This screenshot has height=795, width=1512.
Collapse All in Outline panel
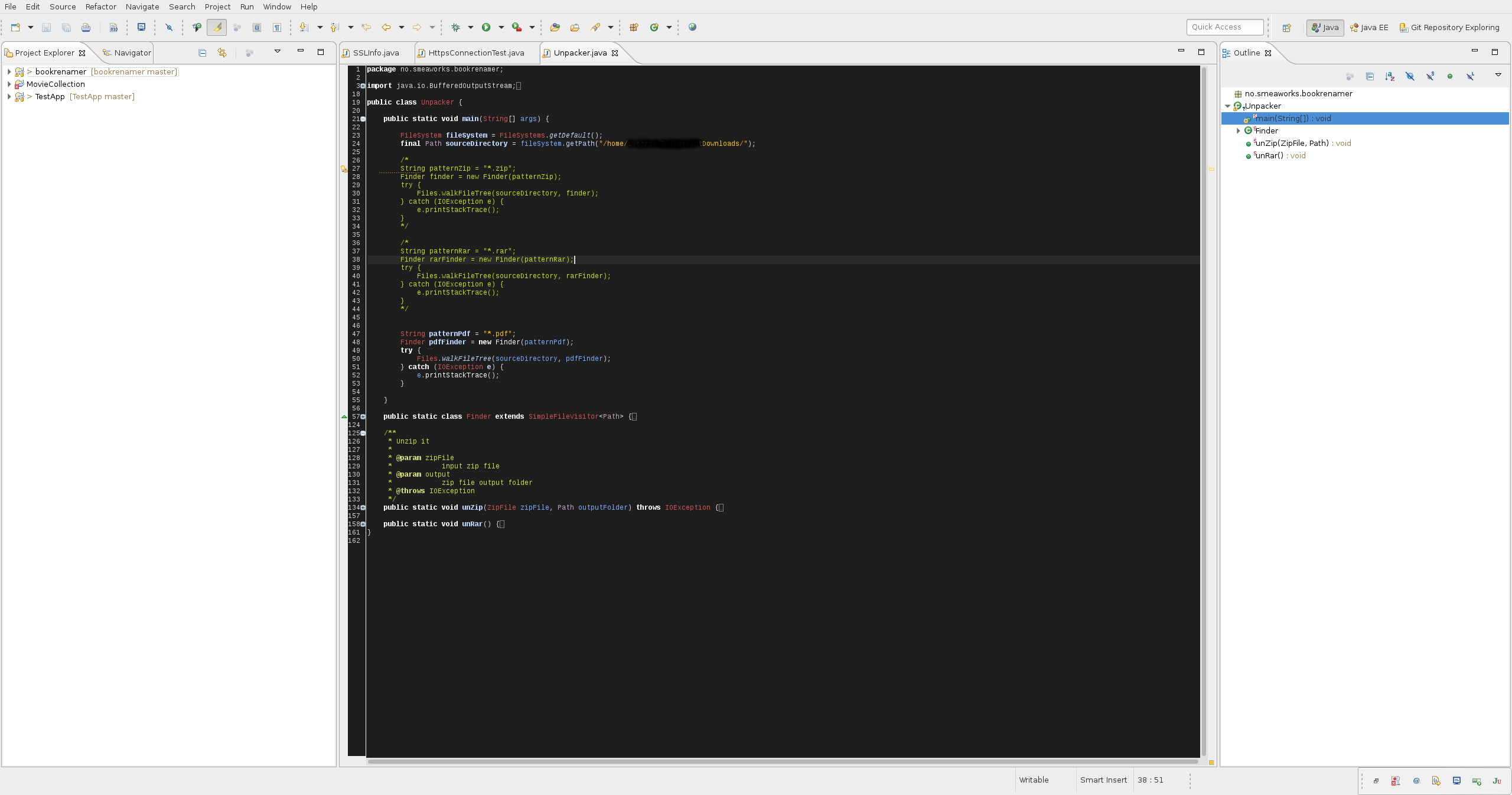[x=1370, y=76]
